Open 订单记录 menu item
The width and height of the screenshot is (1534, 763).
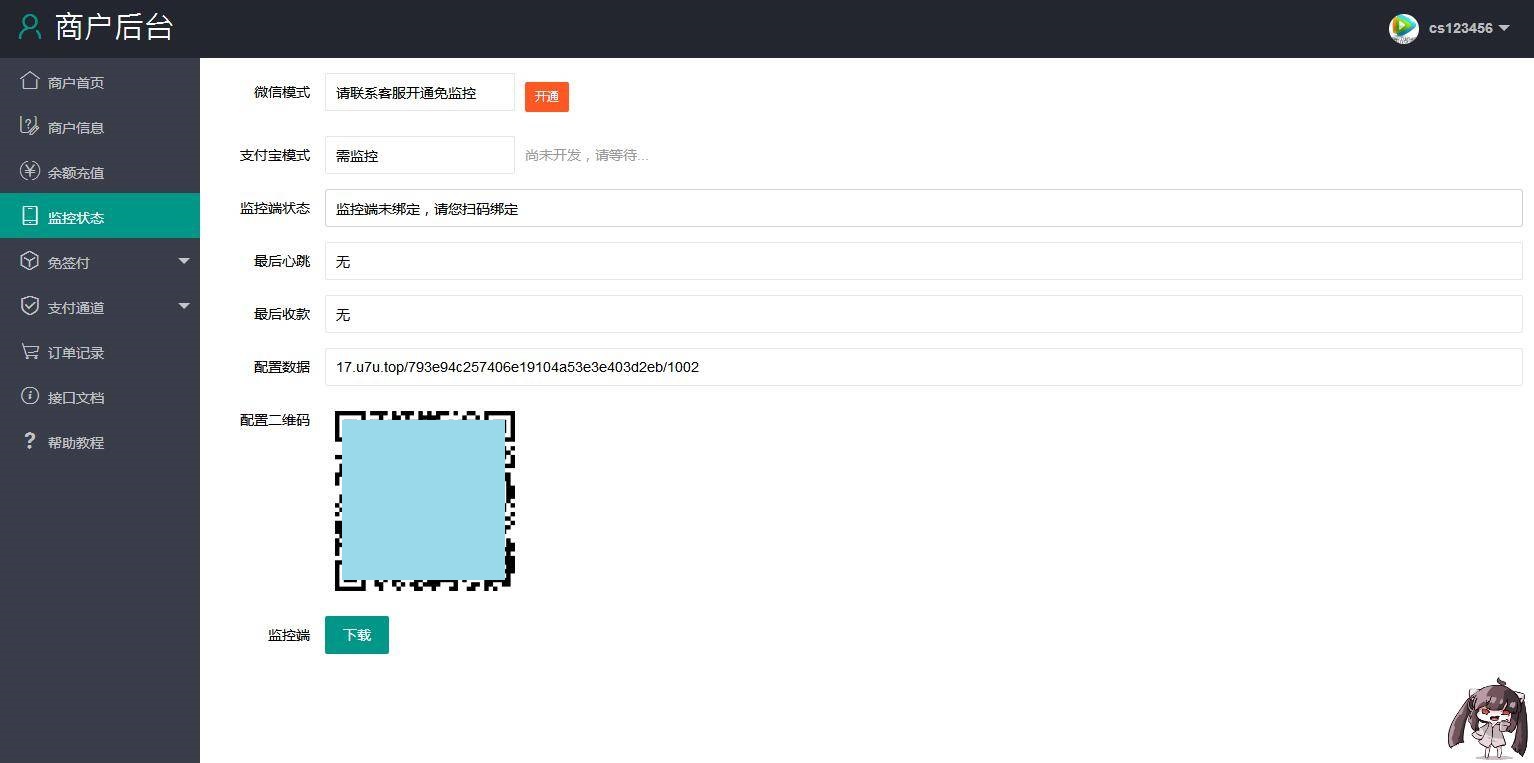coord(76,353)
